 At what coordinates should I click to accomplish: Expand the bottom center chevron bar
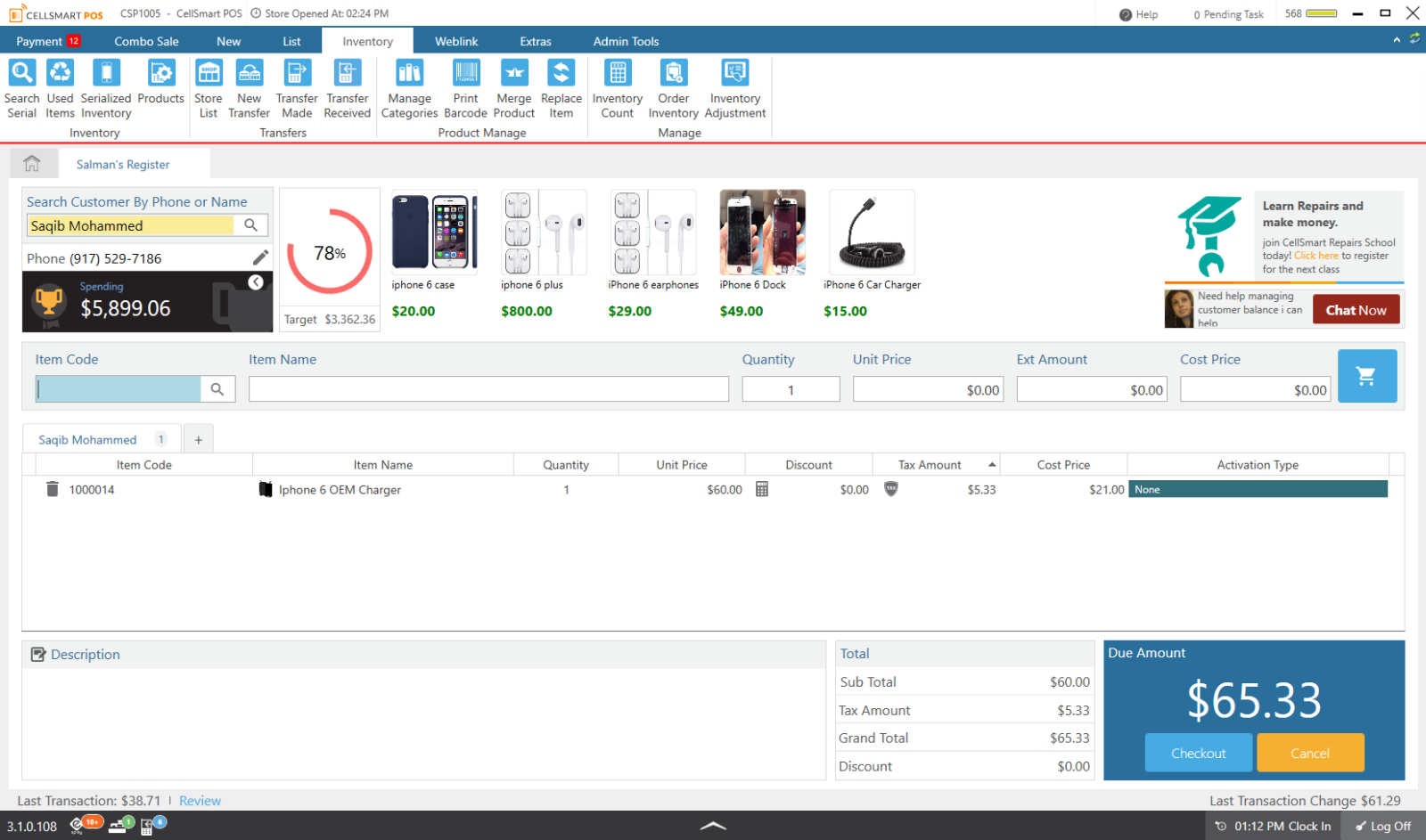tap(713, 825)
